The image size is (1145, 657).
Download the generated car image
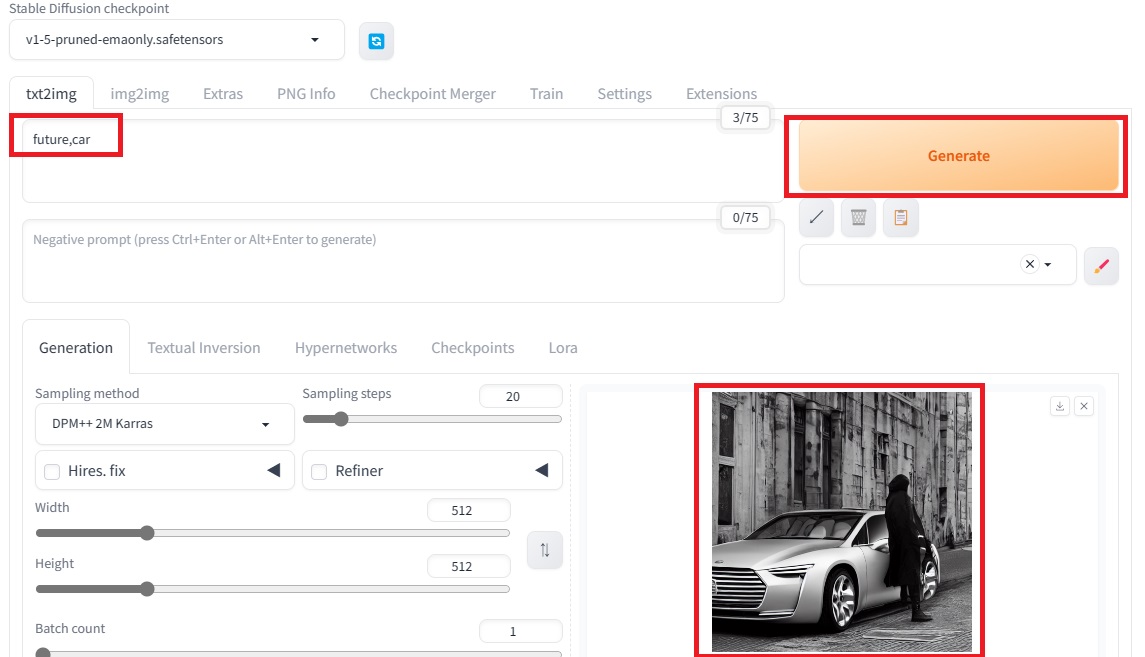(1059, 406)
